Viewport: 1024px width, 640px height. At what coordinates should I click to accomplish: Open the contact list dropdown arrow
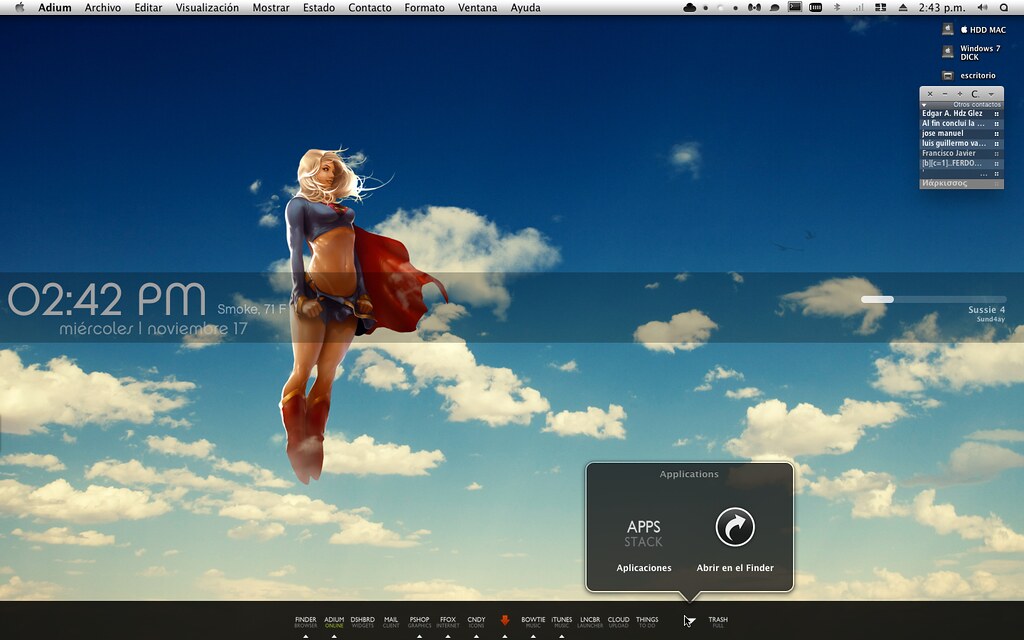(x=991, y=94)
